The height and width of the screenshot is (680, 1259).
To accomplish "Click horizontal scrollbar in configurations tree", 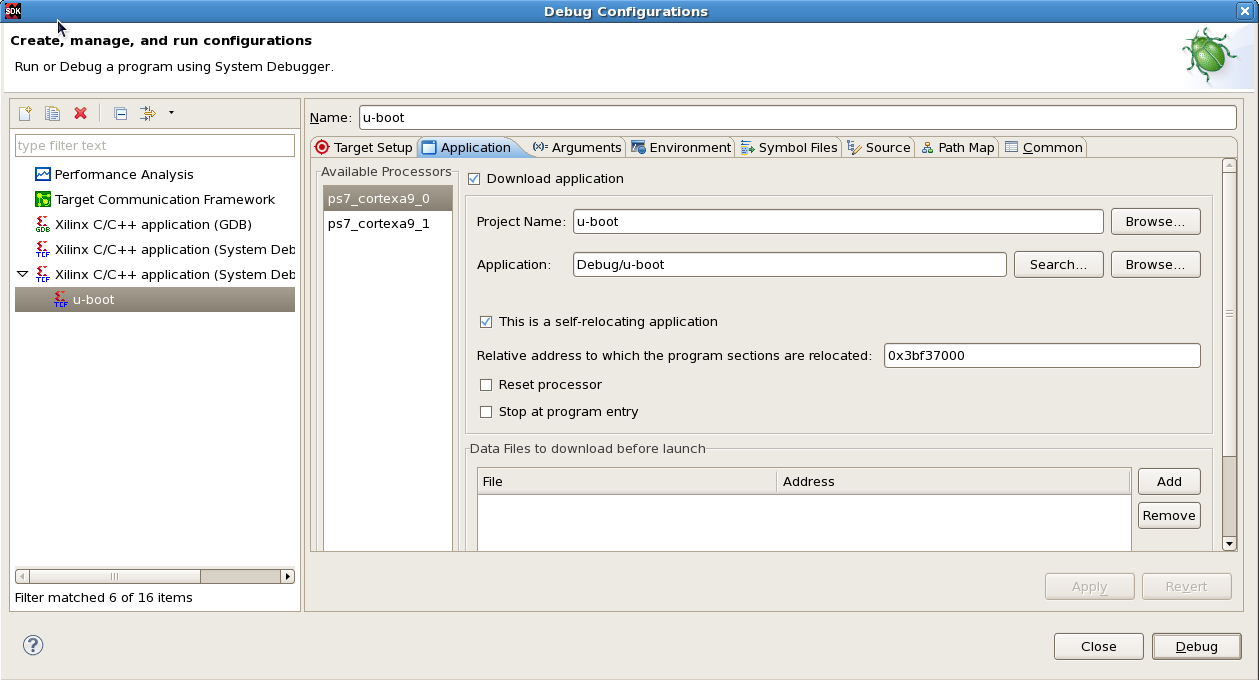I will pyautogui.click(x=115, y=576).
